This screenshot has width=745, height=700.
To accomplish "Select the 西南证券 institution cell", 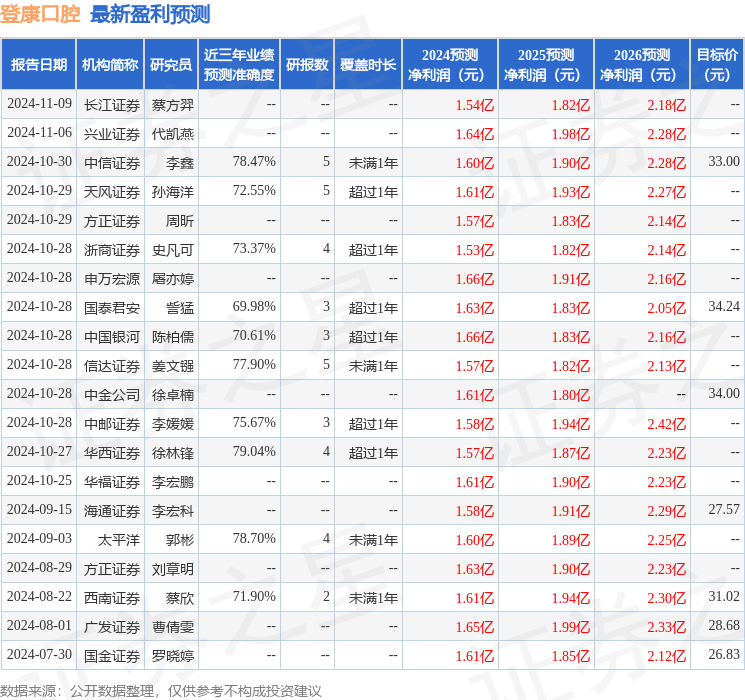I will [x=112, y=598].
